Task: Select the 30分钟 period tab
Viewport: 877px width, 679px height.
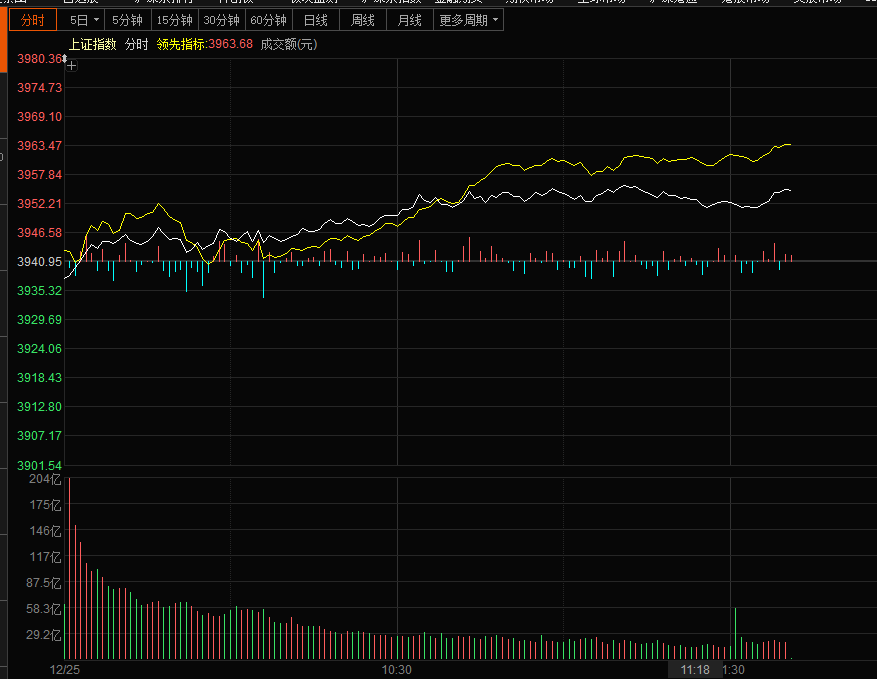Action: point(221,20)
